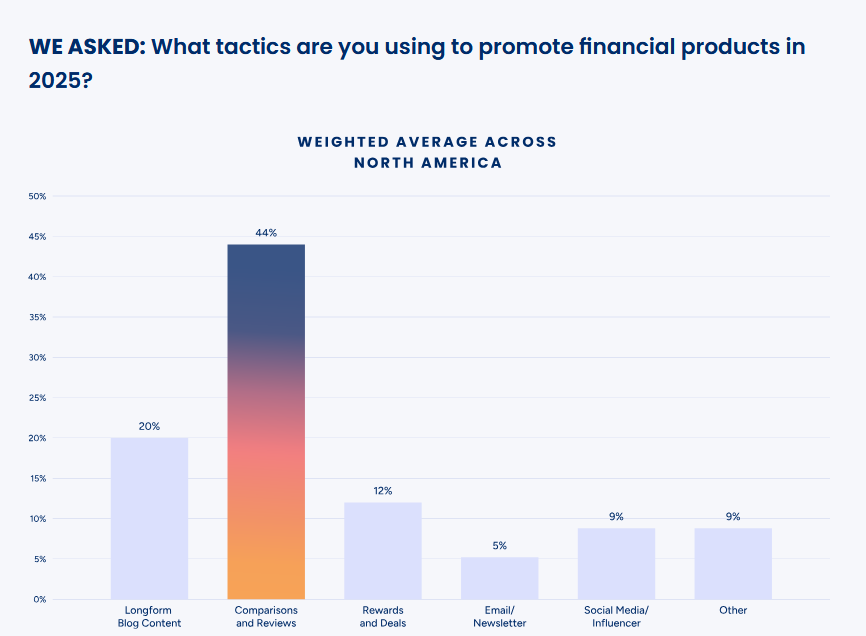The image size is (866, 636).
Task: Select the "Weighted Average Across North America" subtitle
Action: click(x=427, y=152)
